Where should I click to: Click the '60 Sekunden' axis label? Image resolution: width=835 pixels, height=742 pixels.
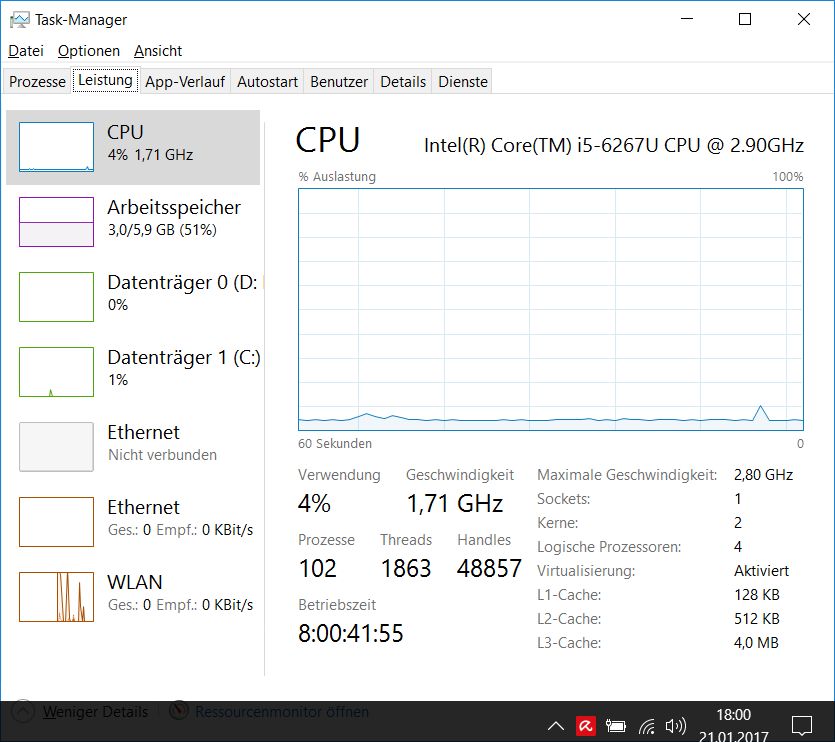point(335,444)
